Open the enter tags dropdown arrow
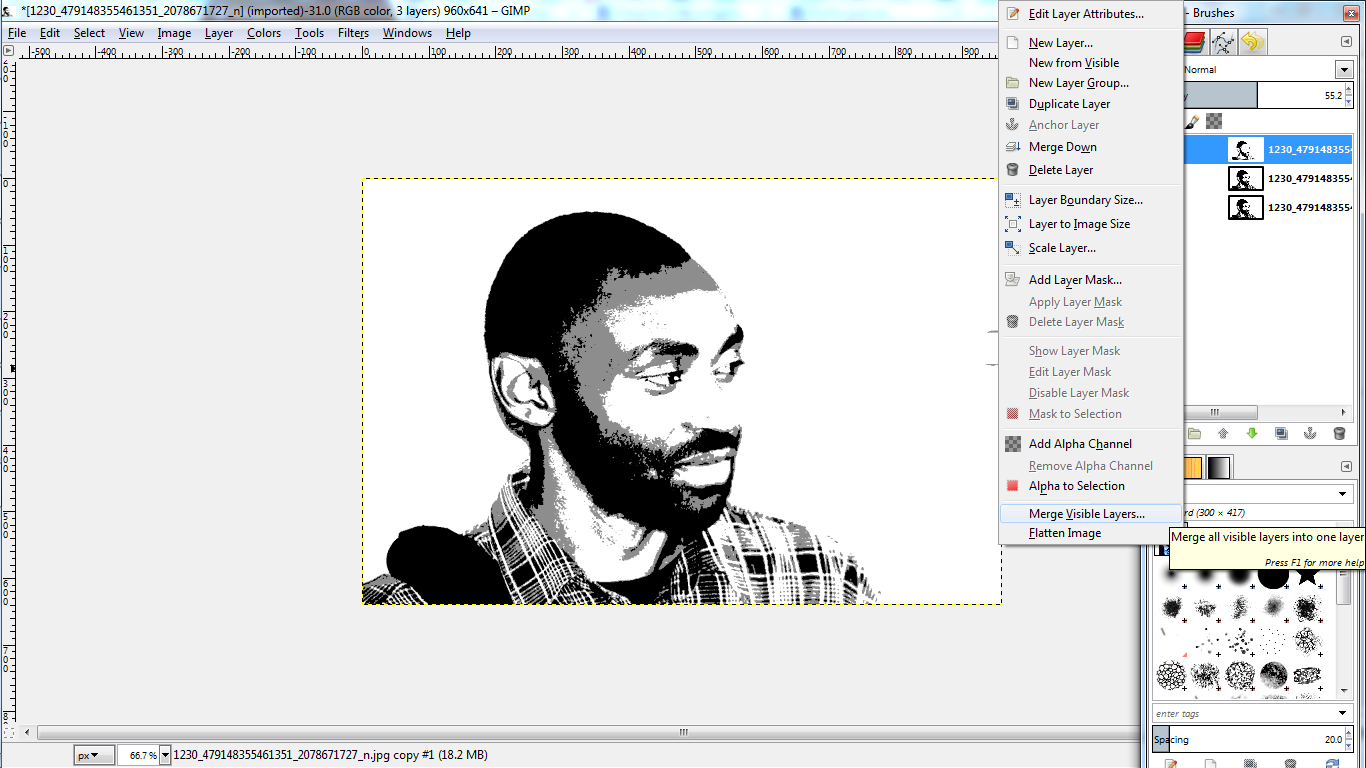Screen dimensions: 1366x768 tap(1343, 713)
